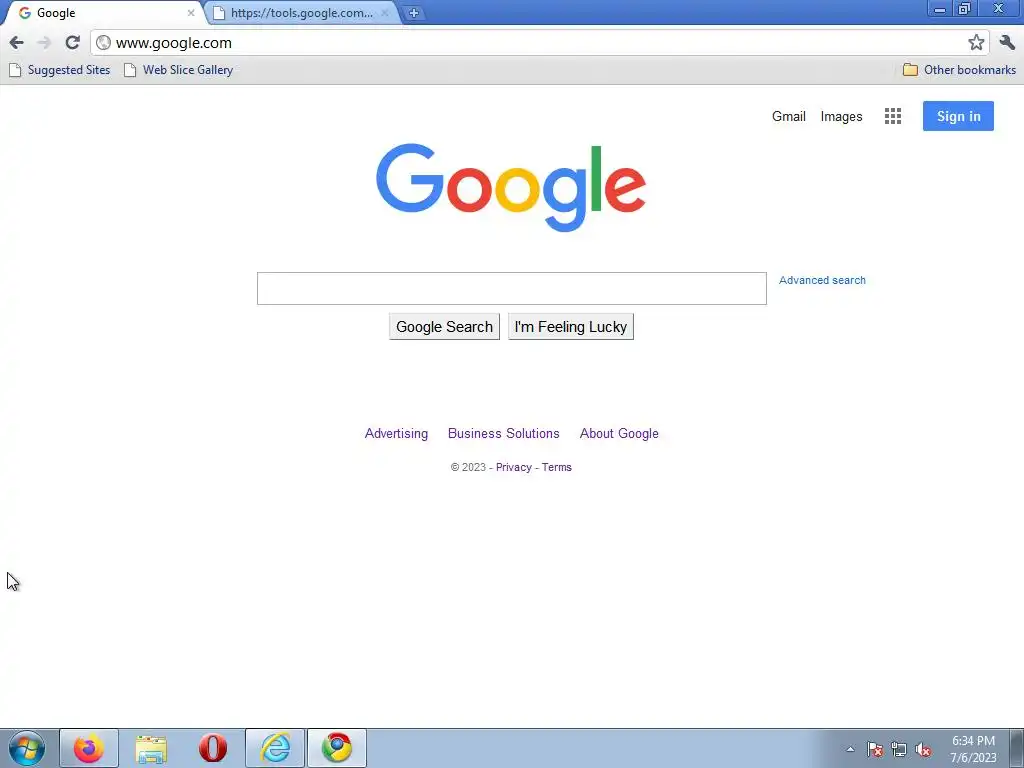Click the network tray icon
Screen dimensions: 1024x768
pos(899,749)
